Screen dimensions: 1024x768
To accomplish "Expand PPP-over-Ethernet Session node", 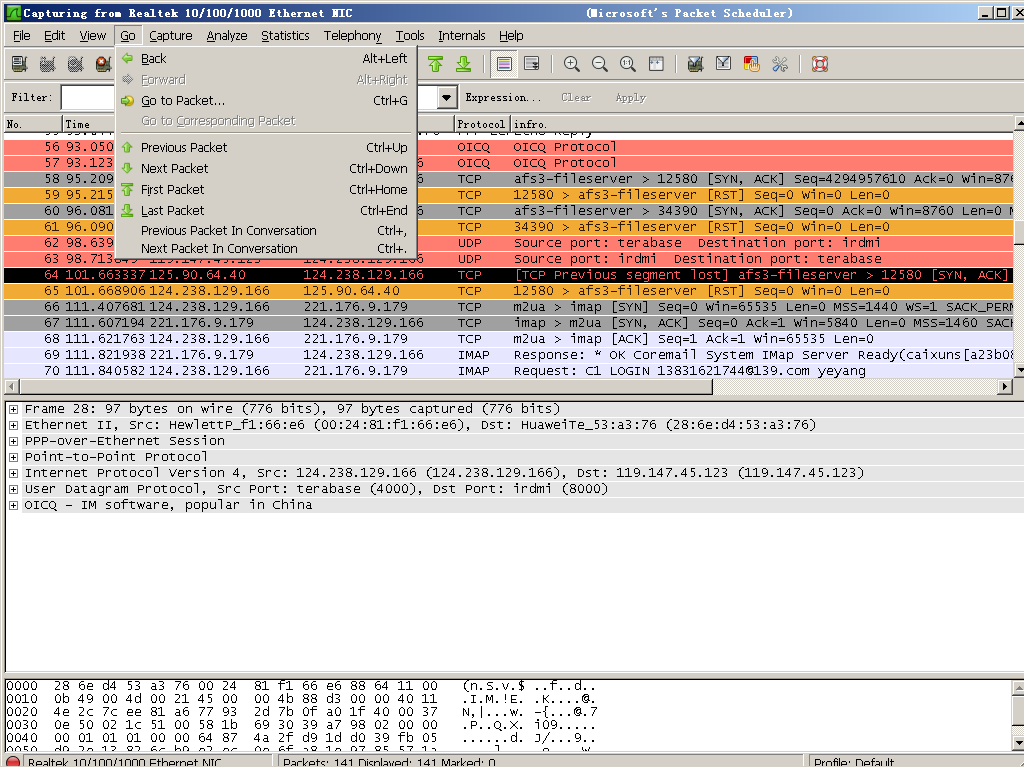I will (x=13, y=441).
